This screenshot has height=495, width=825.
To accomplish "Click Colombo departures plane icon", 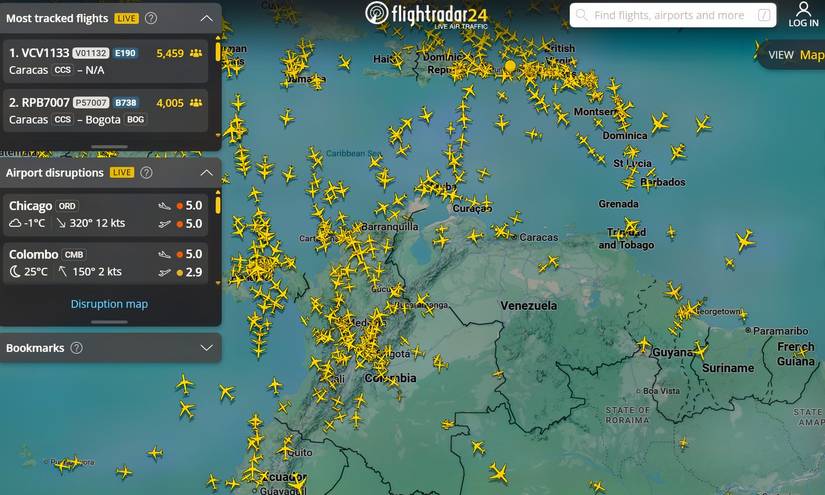I will pos(165,272).
